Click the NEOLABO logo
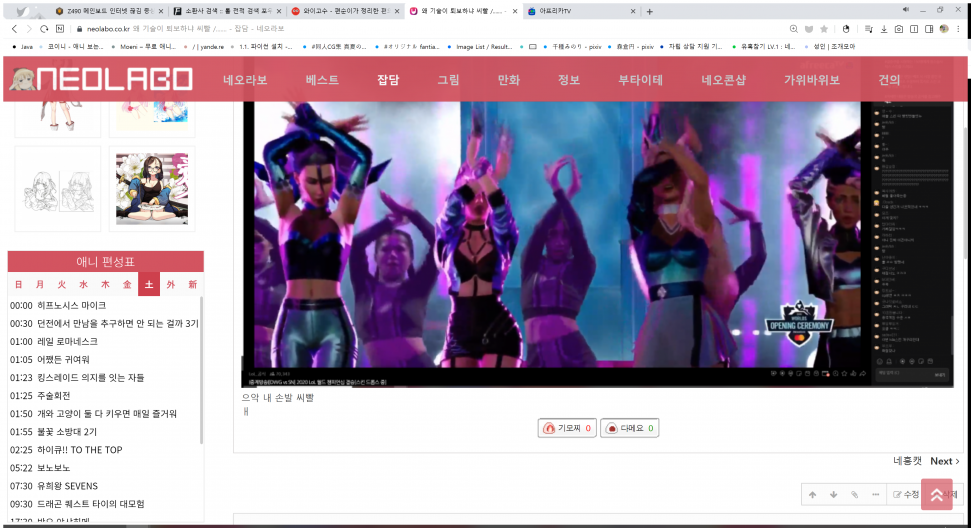The image size is (971, 528). coord(102,79)
